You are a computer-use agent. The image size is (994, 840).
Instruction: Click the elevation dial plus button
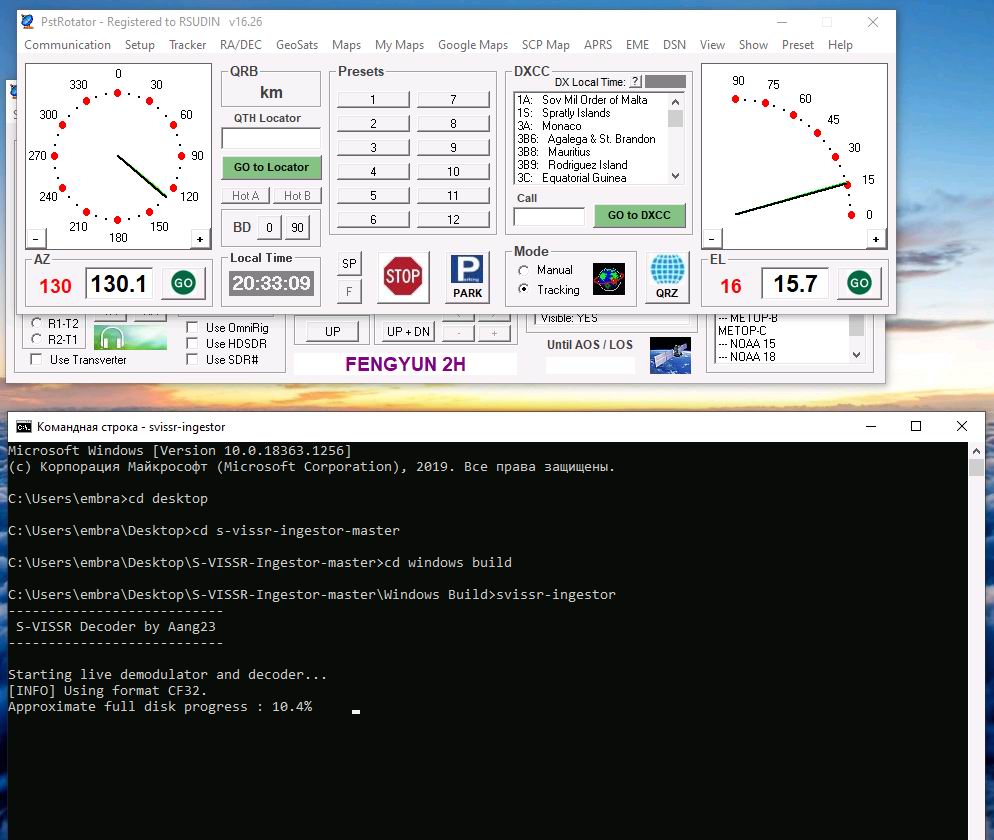pyautogui.click(x=875, y=239)
